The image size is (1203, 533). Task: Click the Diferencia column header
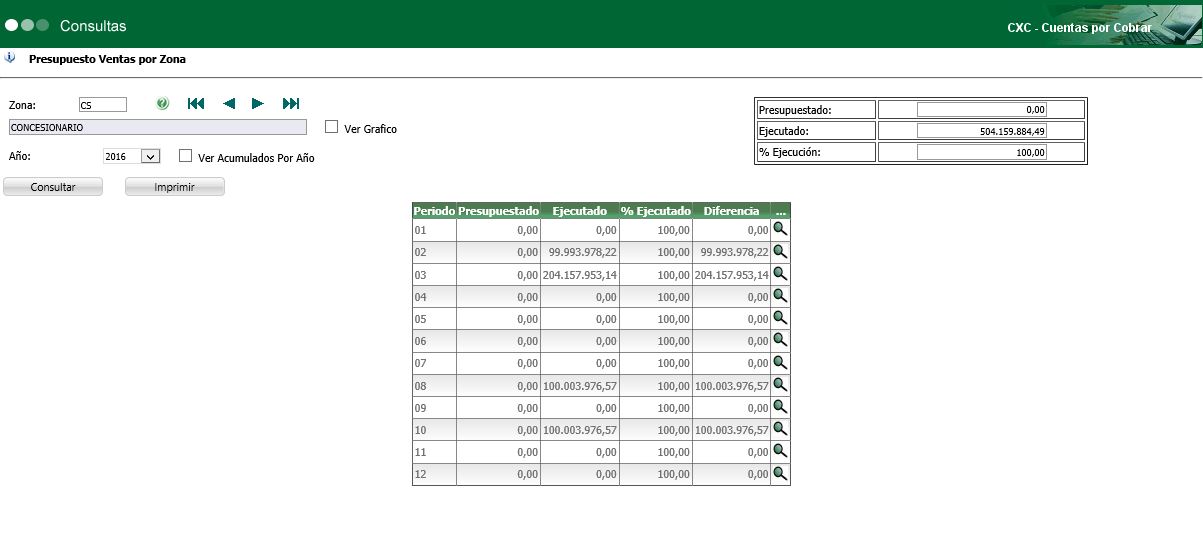click(731, 211)
